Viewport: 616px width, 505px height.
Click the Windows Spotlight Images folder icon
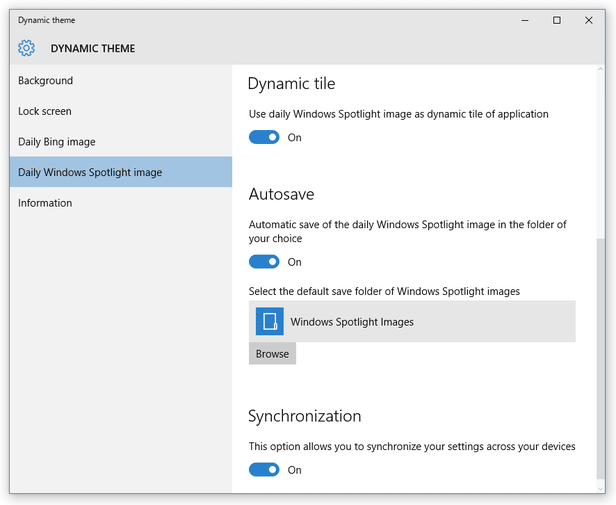270,321
